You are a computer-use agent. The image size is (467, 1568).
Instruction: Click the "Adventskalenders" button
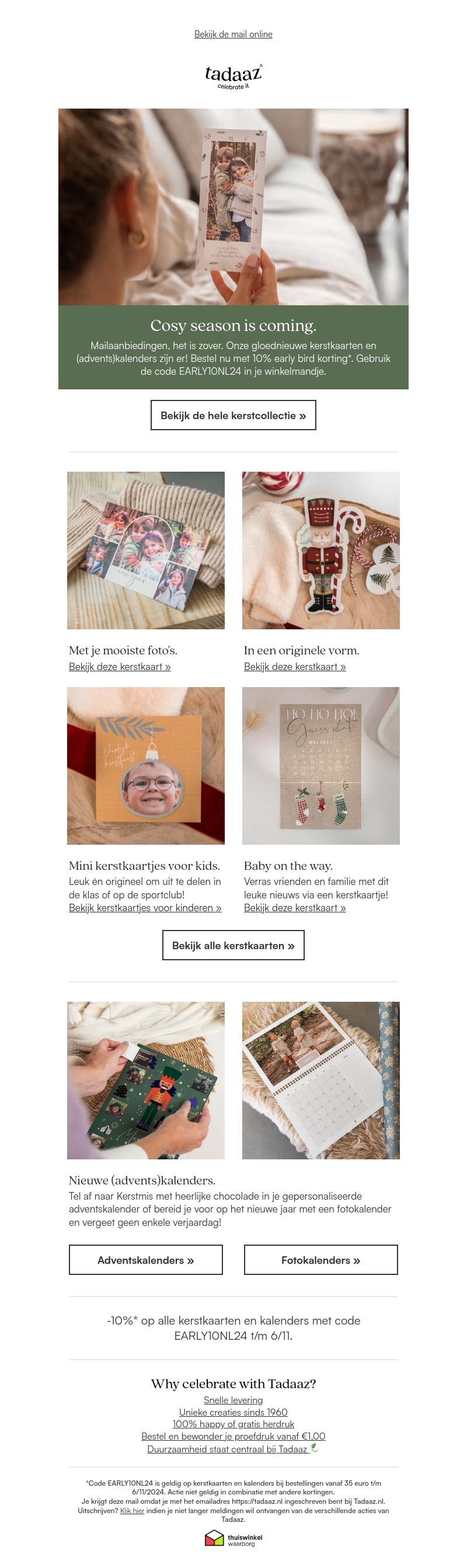tap(145, 1260)
